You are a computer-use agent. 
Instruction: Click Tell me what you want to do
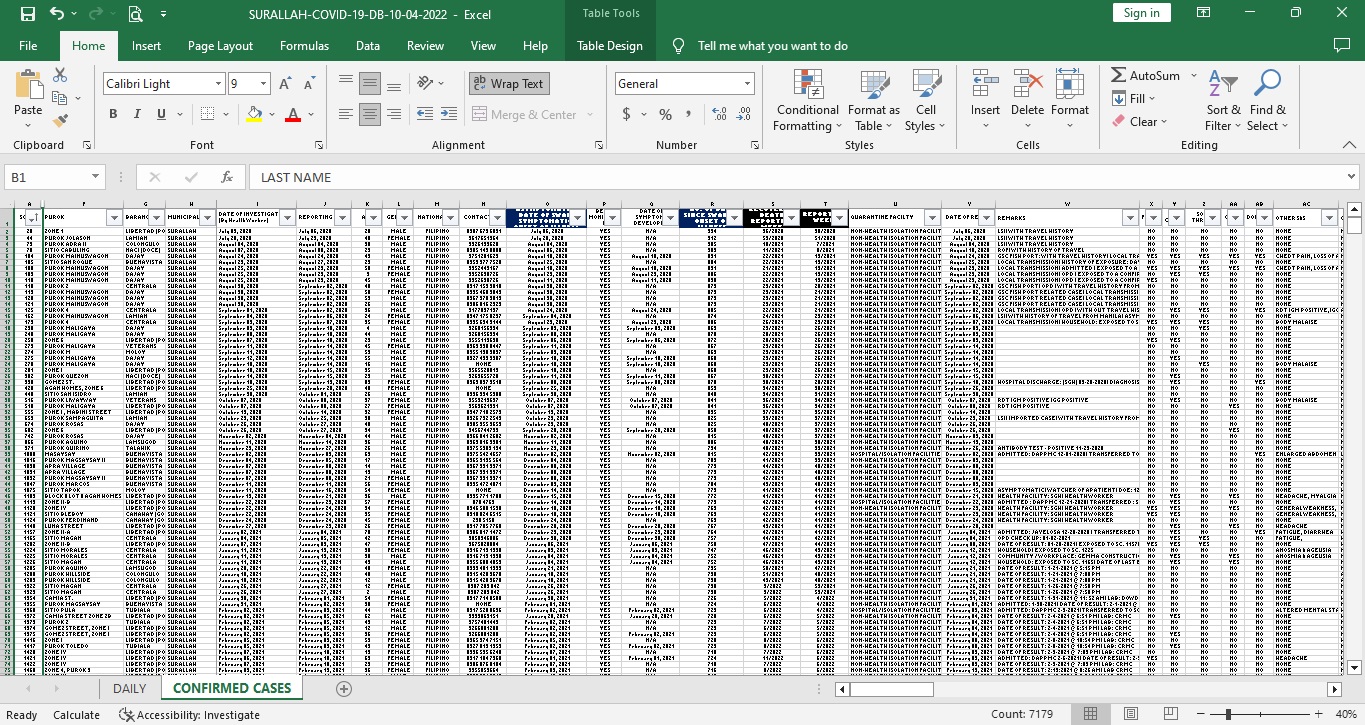point(772,46)
